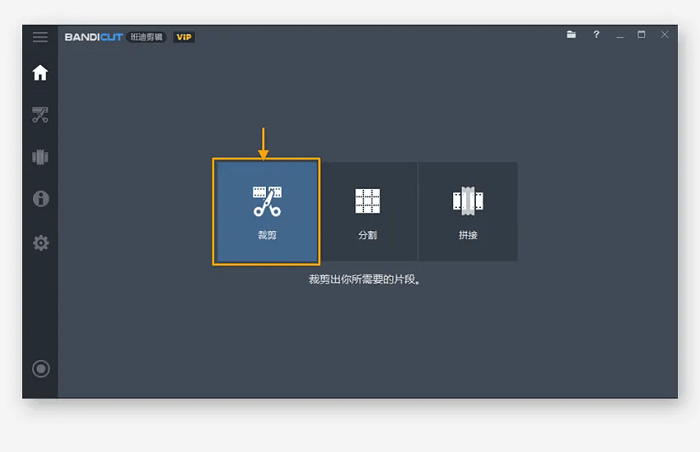Choose the 裁剪 (cut) tile
The height and width of the screenshot is (452, 700).
266,211
